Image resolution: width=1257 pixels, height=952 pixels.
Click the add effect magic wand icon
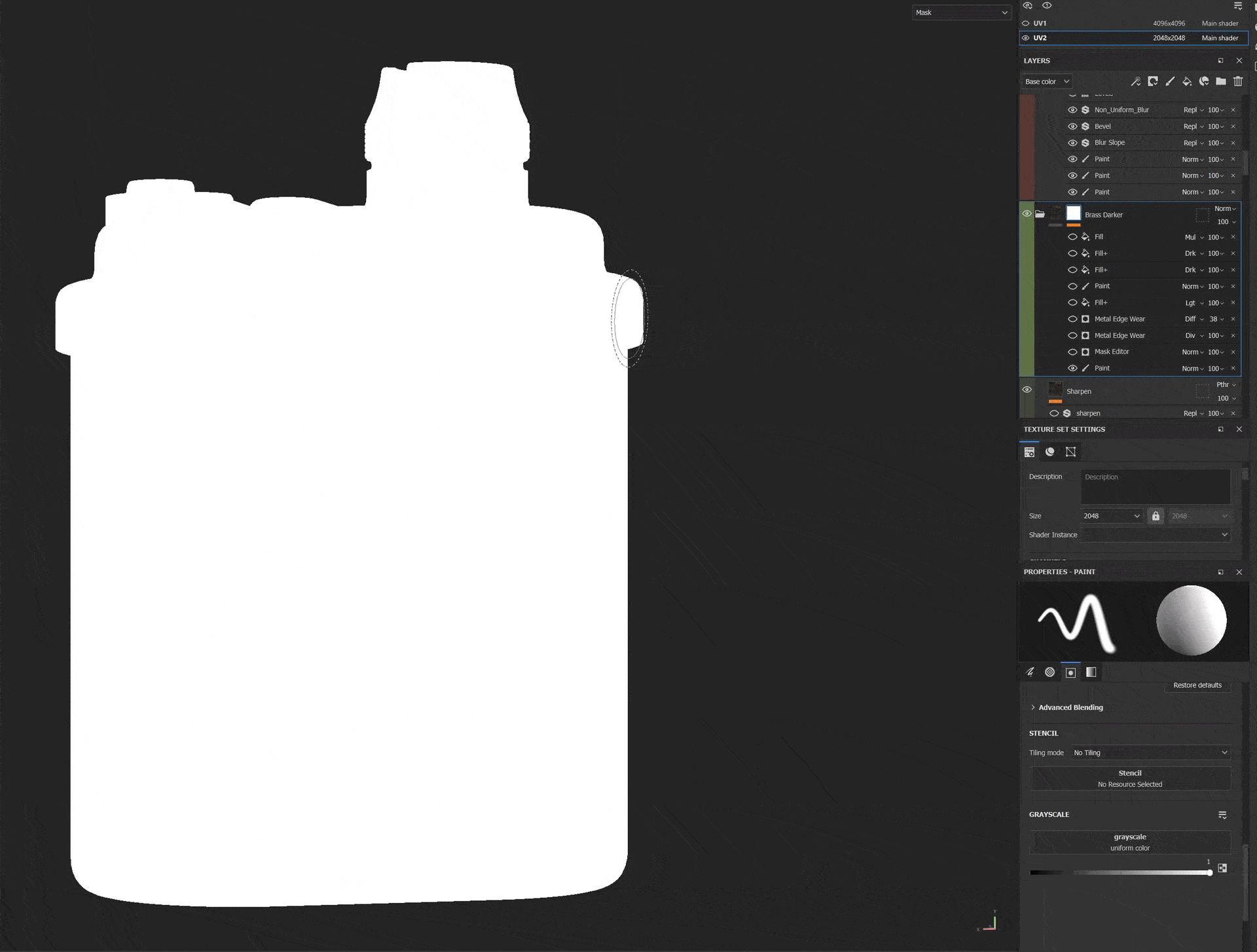pos(1135,81)
